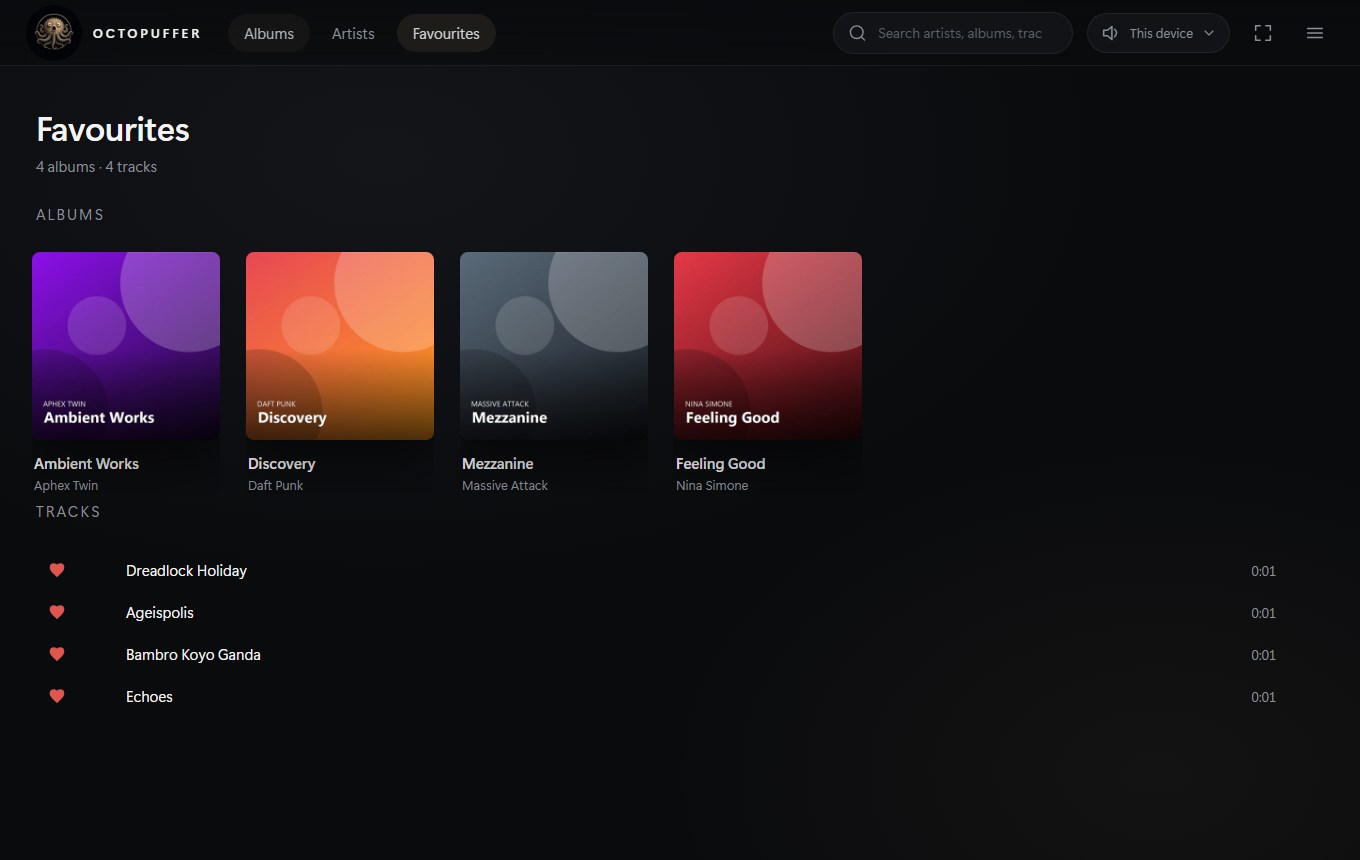
Task: Open the Feeling Good album cover
Action: pyautogui.click(x=768, y=346)
